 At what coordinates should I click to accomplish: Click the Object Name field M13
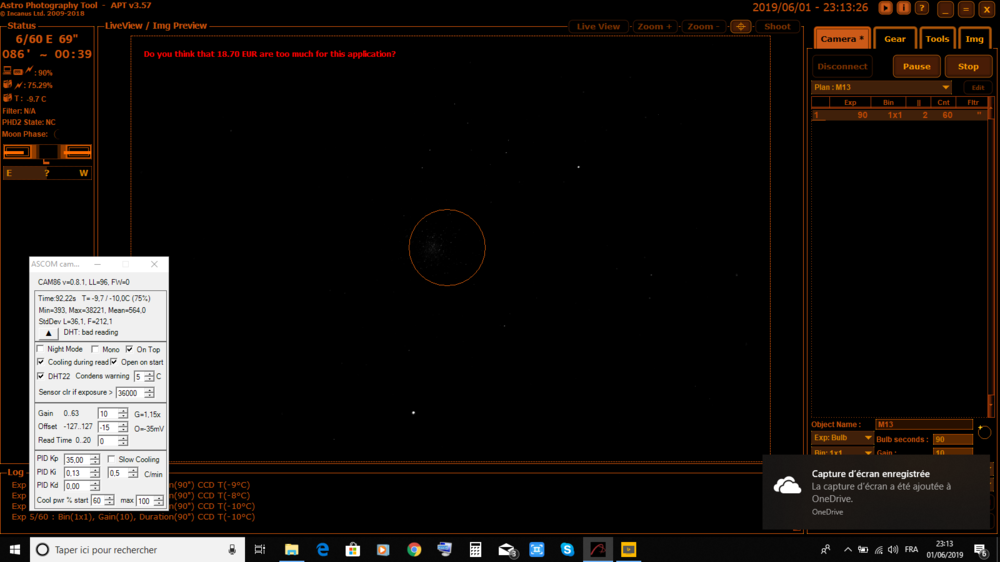923,424
